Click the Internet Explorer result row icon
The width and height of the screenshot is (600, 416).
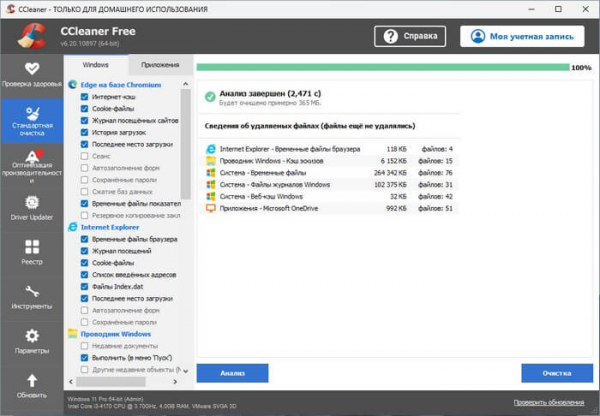(x=211, y=149)
